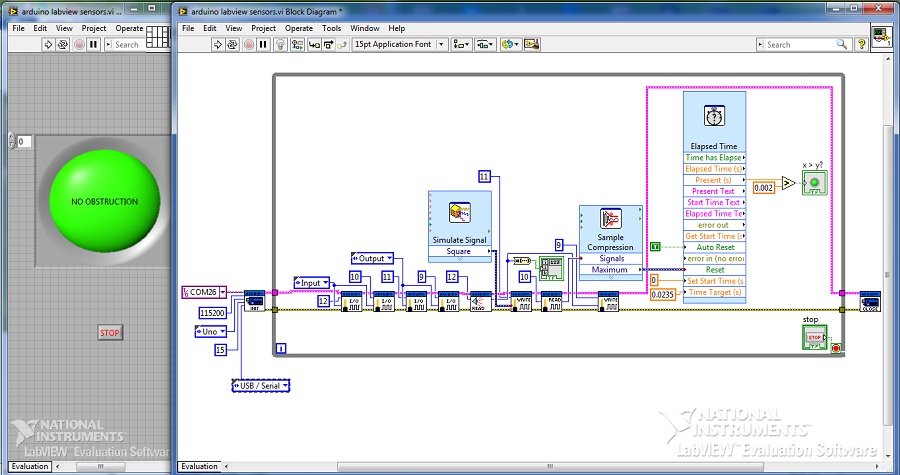Expand the COM26 port selector
Image resolution: width=900 pixels, height=475 pixels.
click(204, 292)
